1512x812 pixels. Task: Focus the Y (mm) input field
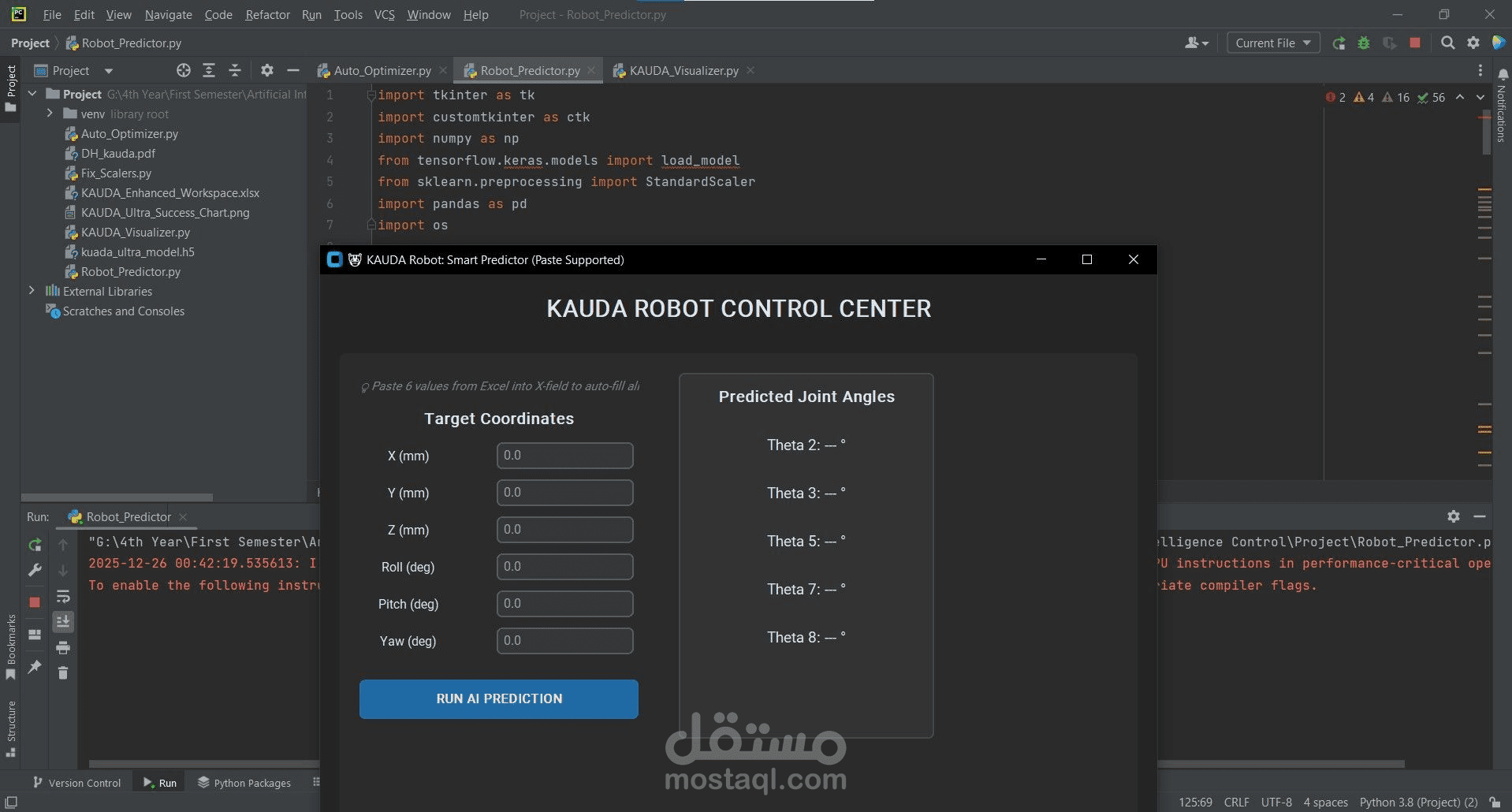(x=564, y=492)
